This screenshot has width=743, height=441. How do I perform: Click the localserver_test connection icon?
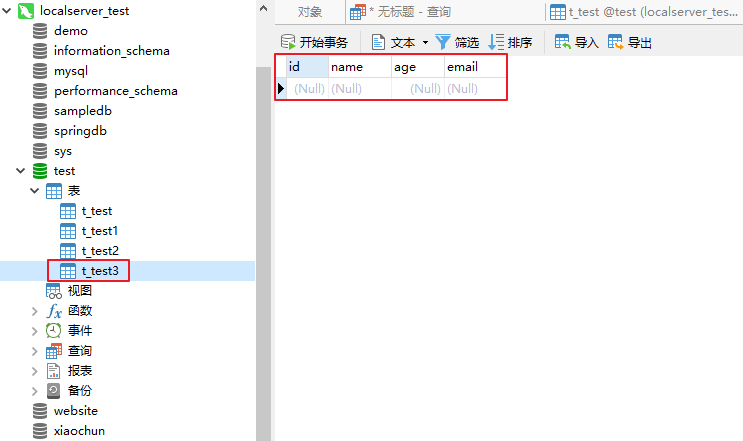[x=26, y=10]
